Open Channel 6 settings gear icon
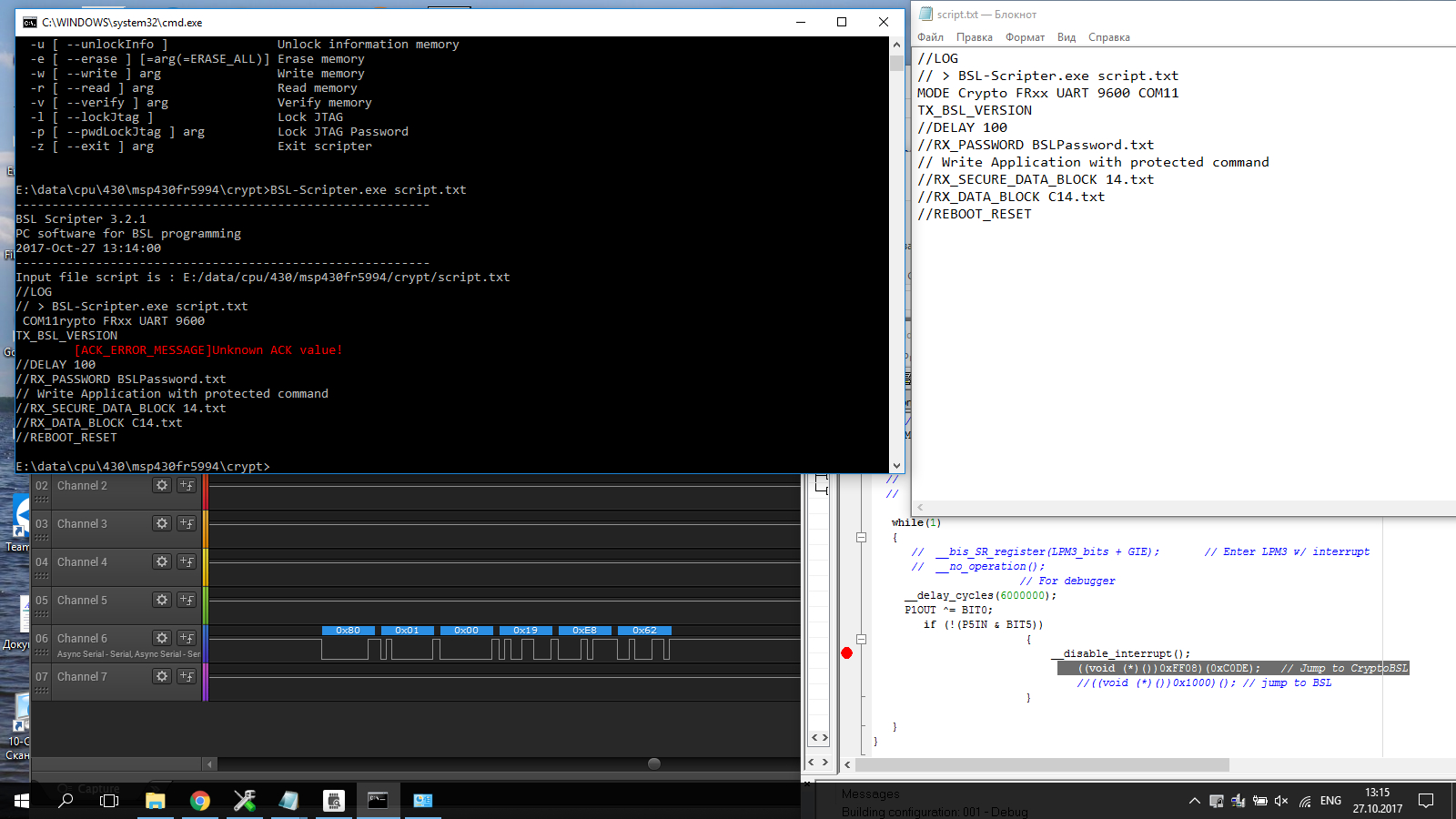The width and height of the screenshot is (1456, 819). coord(161,637)
